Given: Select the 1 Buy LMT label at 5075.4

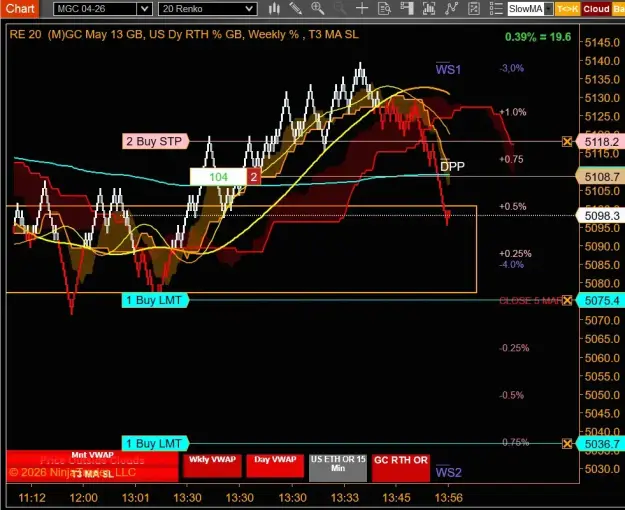Looking at the screenshot, I should (155, 300).
